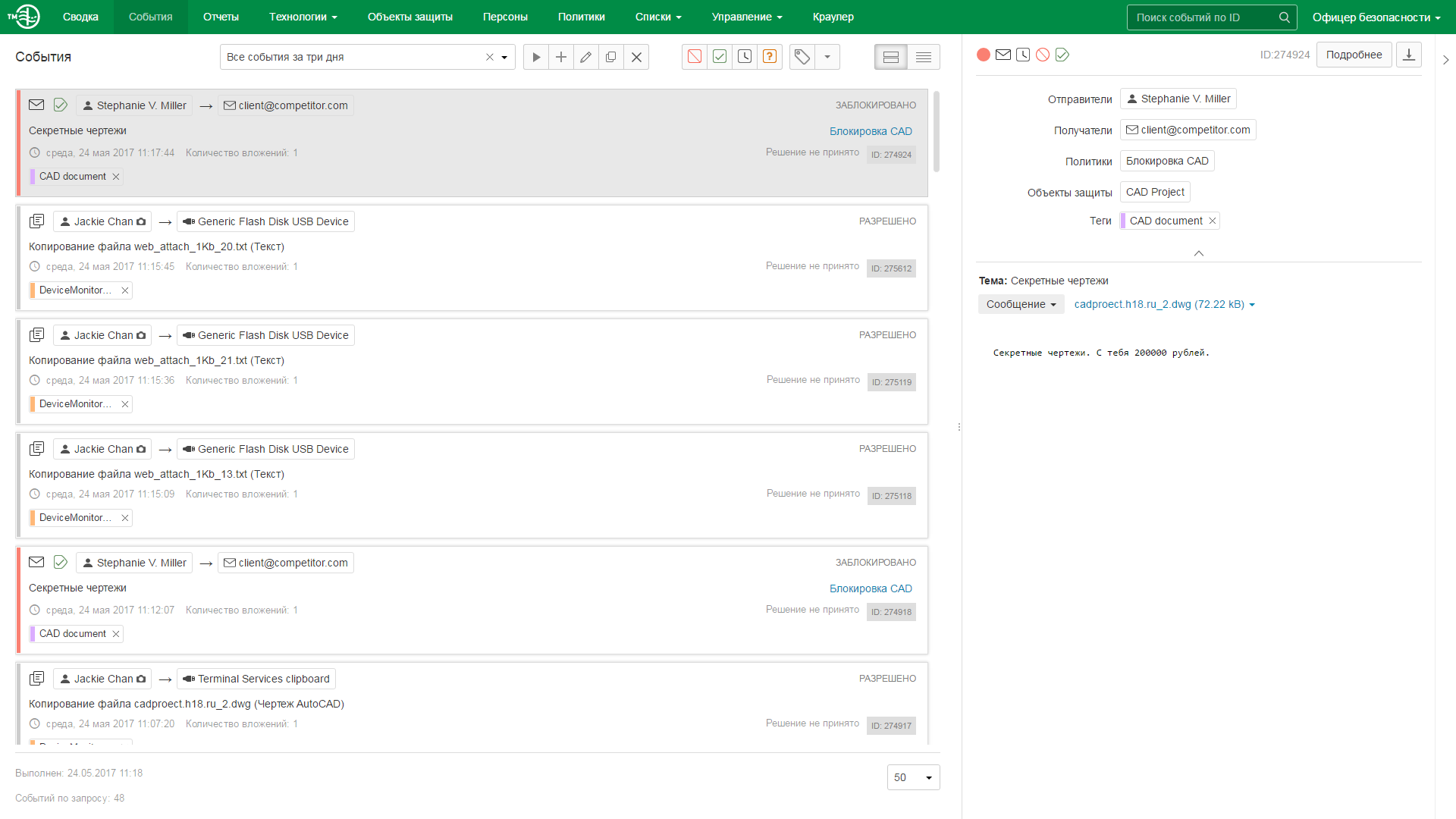
Task: Duplicate the query with copy icon
Action: [611, 57]
